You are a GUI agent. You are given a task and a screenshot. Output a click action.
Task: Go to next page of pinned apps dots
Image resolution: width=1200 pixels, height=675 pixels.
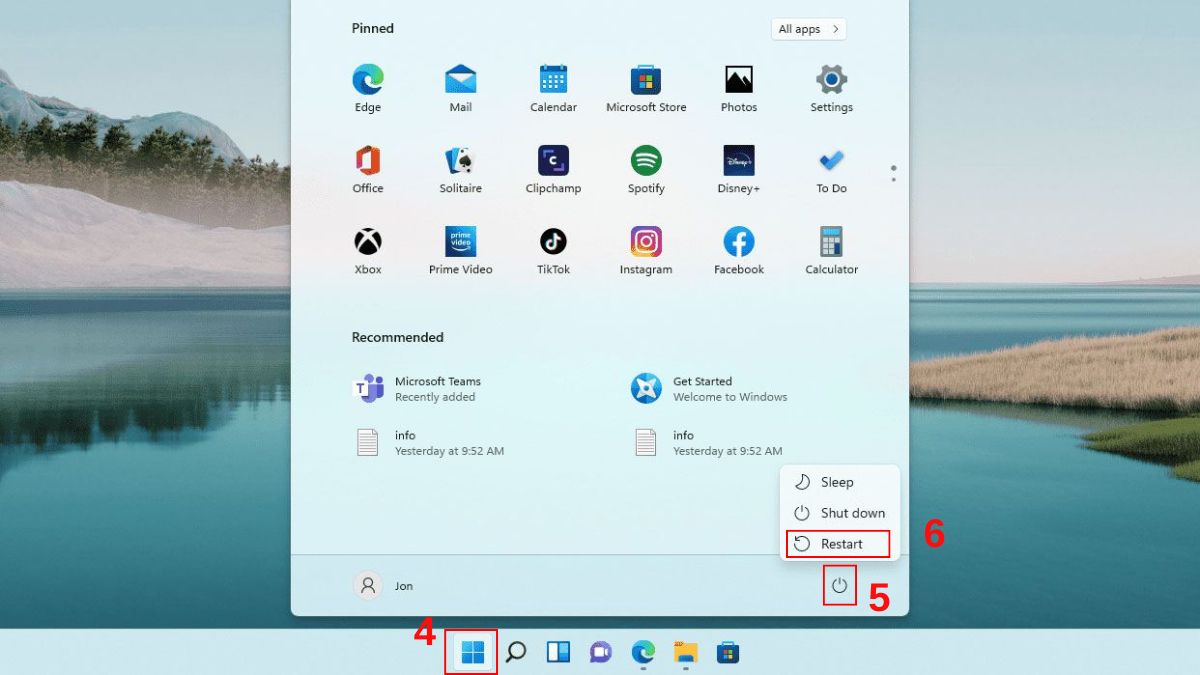(x=893, y=180)
